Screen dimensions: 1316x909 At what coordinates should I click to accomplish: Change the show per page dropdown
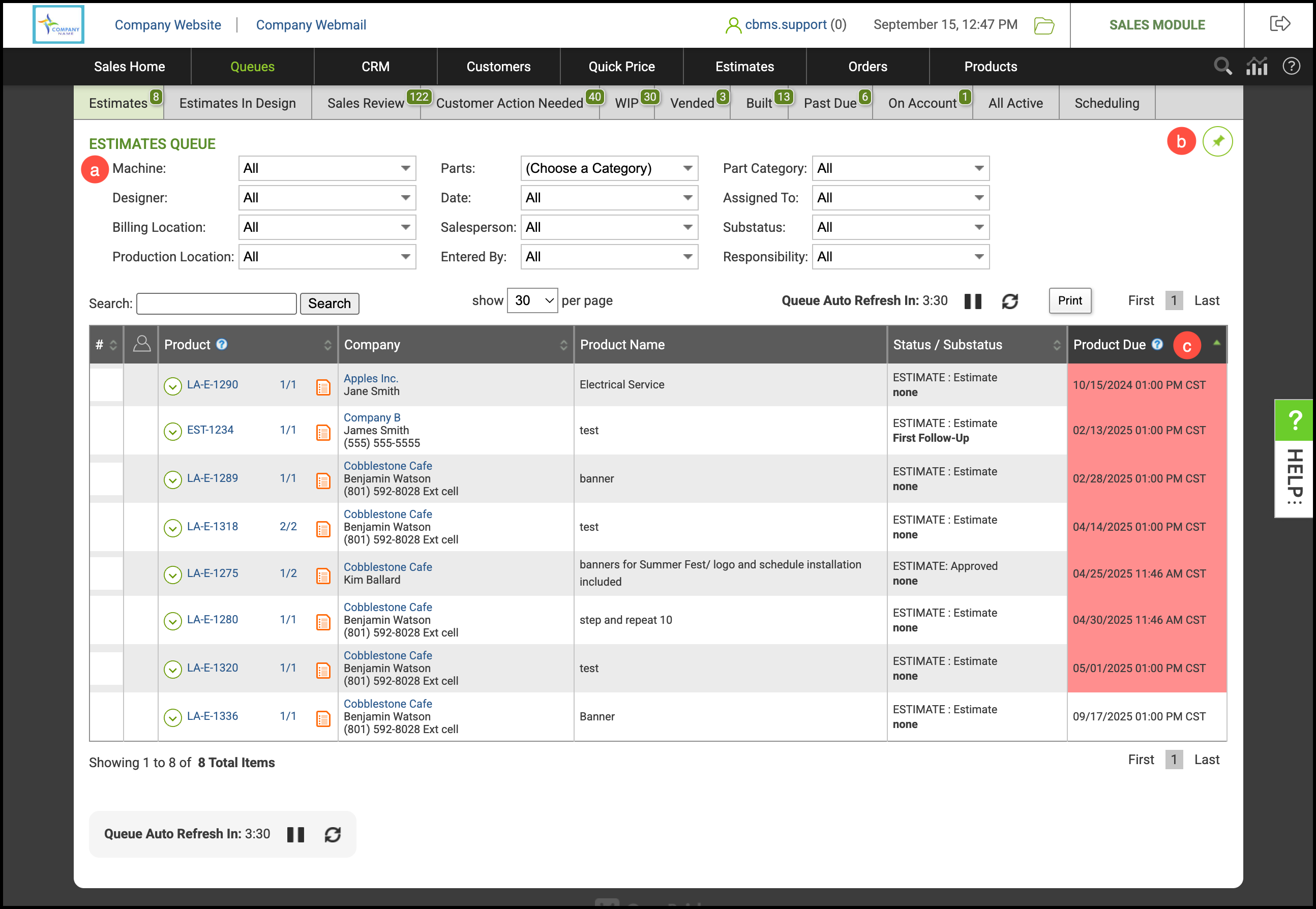pyautogui.click(x=532, y=300)
